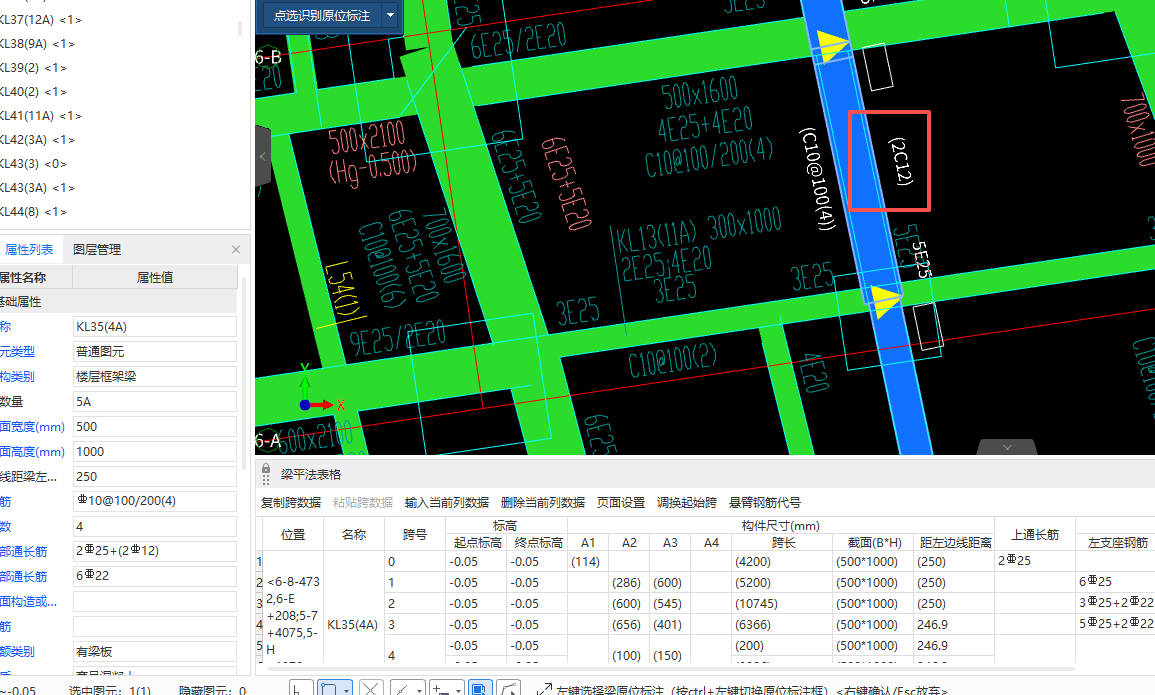Select KL37(12A) in the component list
Viewport: 1155px width, 695px height.
41,20
